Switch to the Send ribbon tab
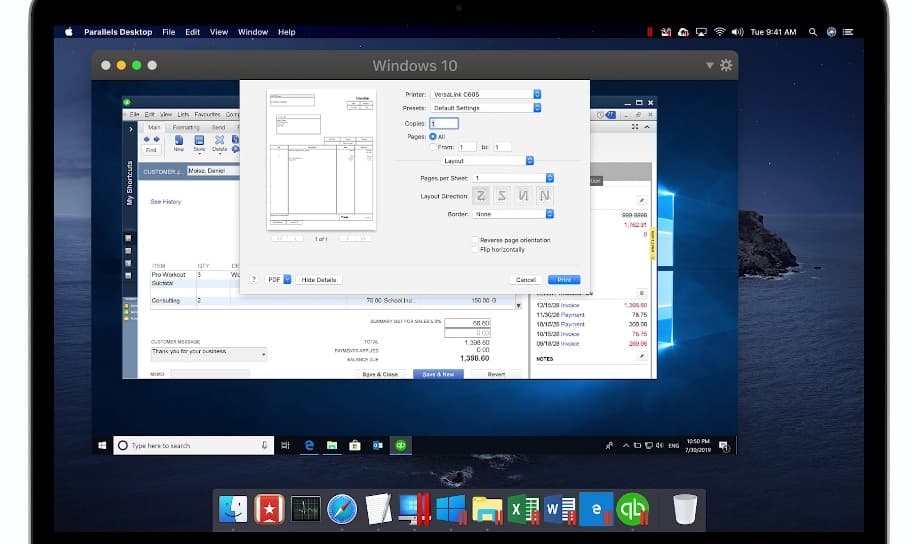912x544 pixels. pyautogui.click(x=219, y=127)
